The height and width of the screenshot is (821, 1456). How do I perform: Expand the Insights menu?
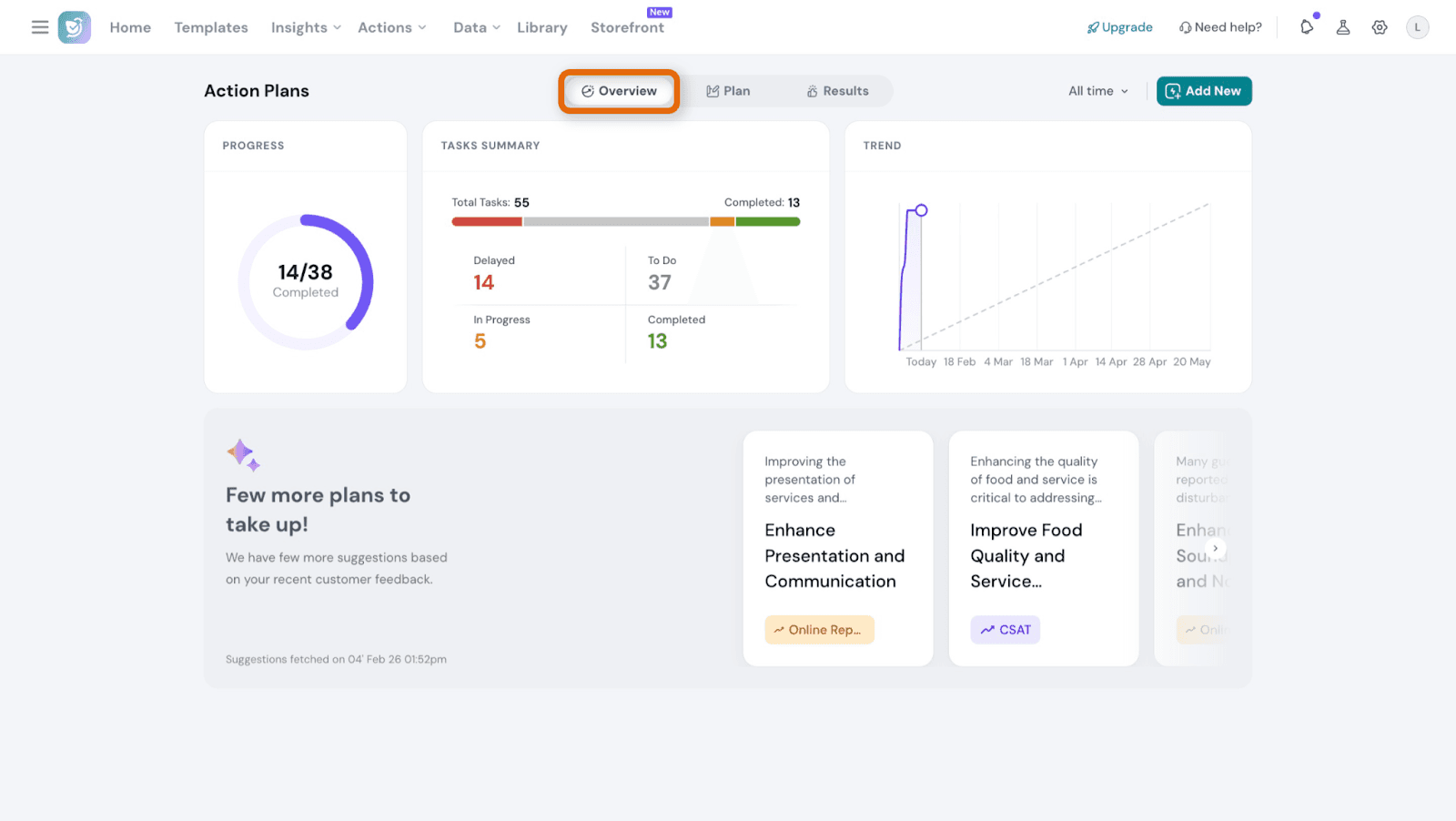coord(306,27)
